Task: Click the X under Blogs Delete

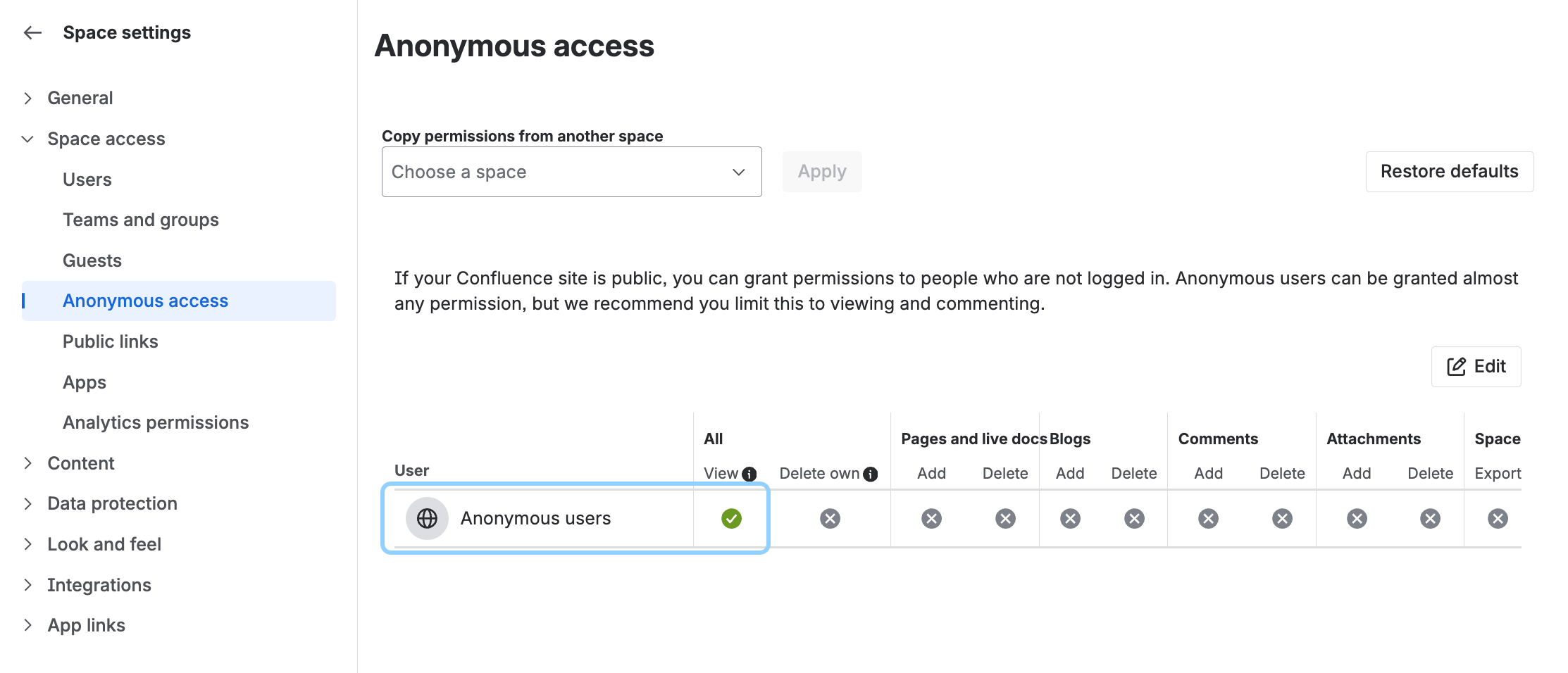Action: coord(1134,519)
